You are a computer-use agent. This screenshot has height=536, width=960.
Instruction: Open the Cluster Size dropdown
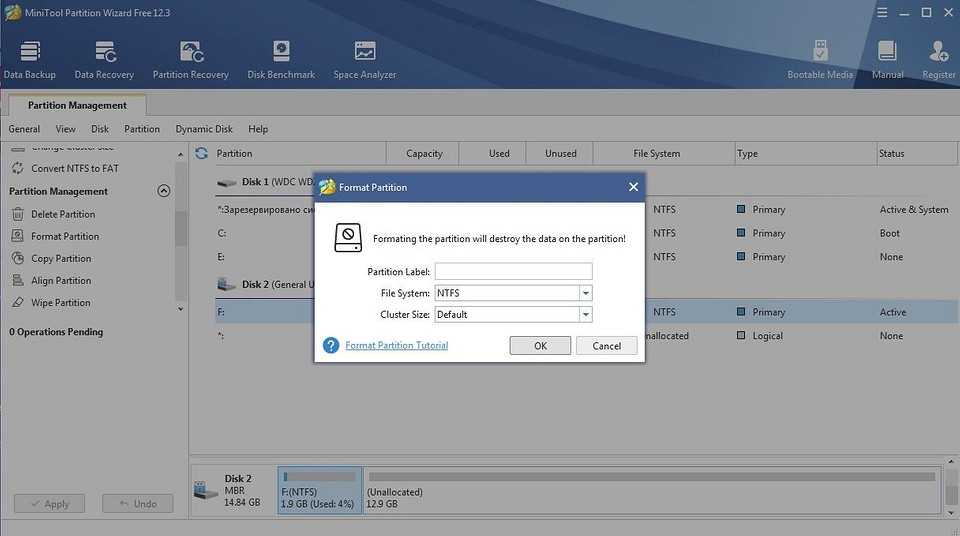(585, 314)
